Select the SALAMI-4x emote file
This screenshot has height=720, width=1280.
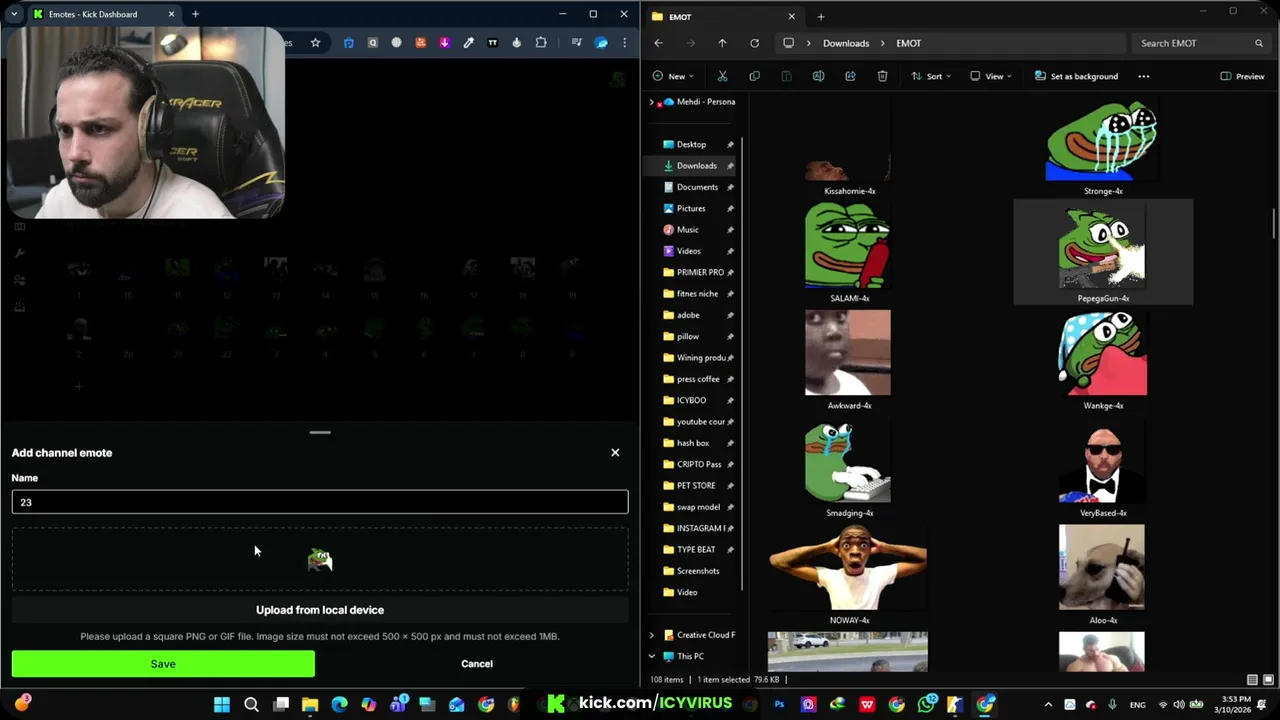pos(848,252)
